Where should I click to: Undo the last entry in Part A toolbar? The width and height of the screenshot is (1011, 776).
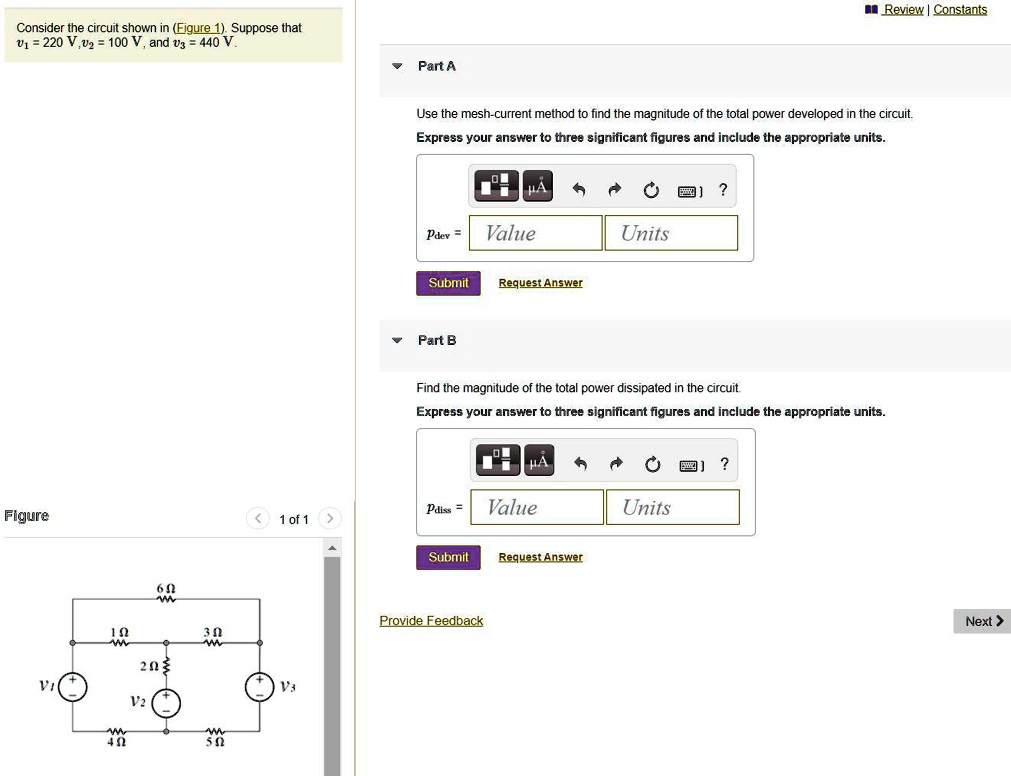(578, 187)
